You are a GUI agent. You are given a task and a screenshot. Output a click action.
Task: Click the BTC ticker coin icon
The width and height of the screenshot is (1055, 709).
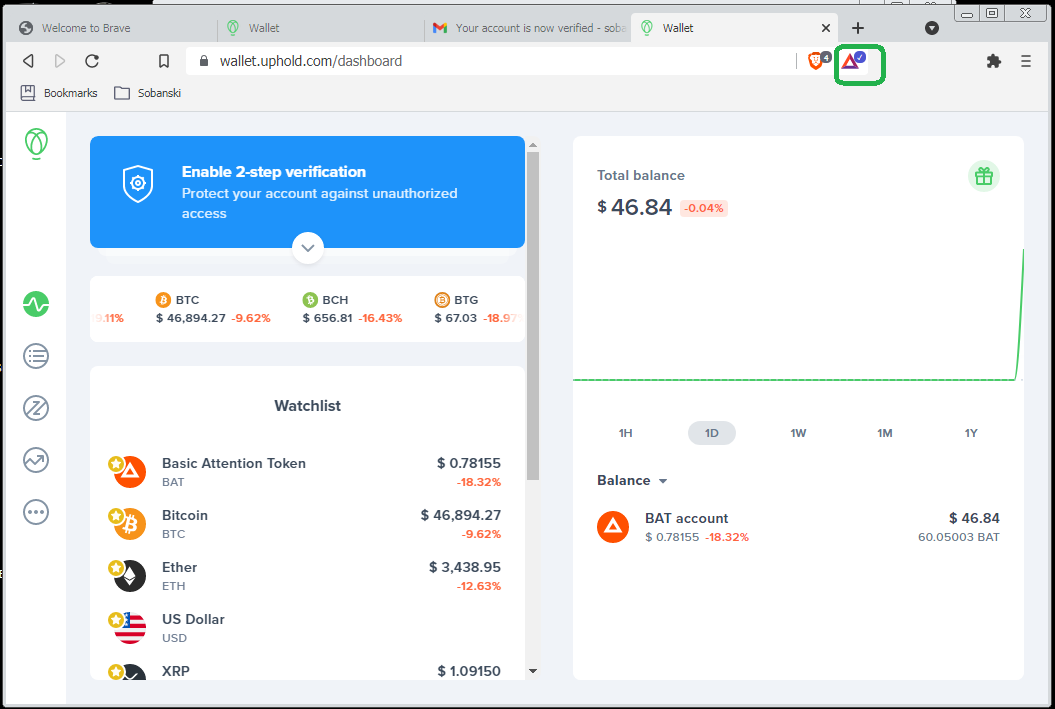point(163,299)
